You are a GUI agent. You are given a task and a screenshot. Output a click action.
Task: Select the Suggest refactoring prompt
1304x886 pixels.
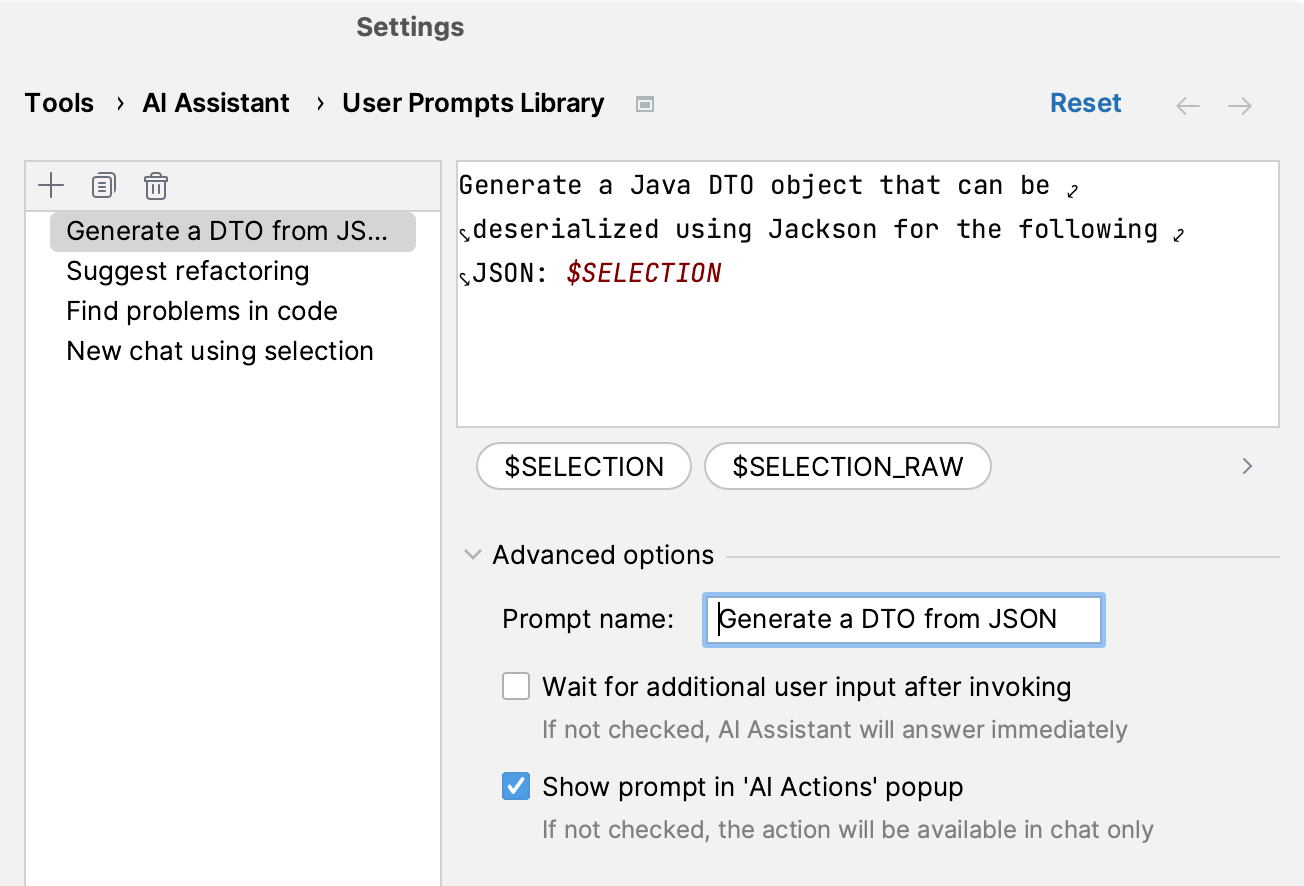click(x=187, y=271)
